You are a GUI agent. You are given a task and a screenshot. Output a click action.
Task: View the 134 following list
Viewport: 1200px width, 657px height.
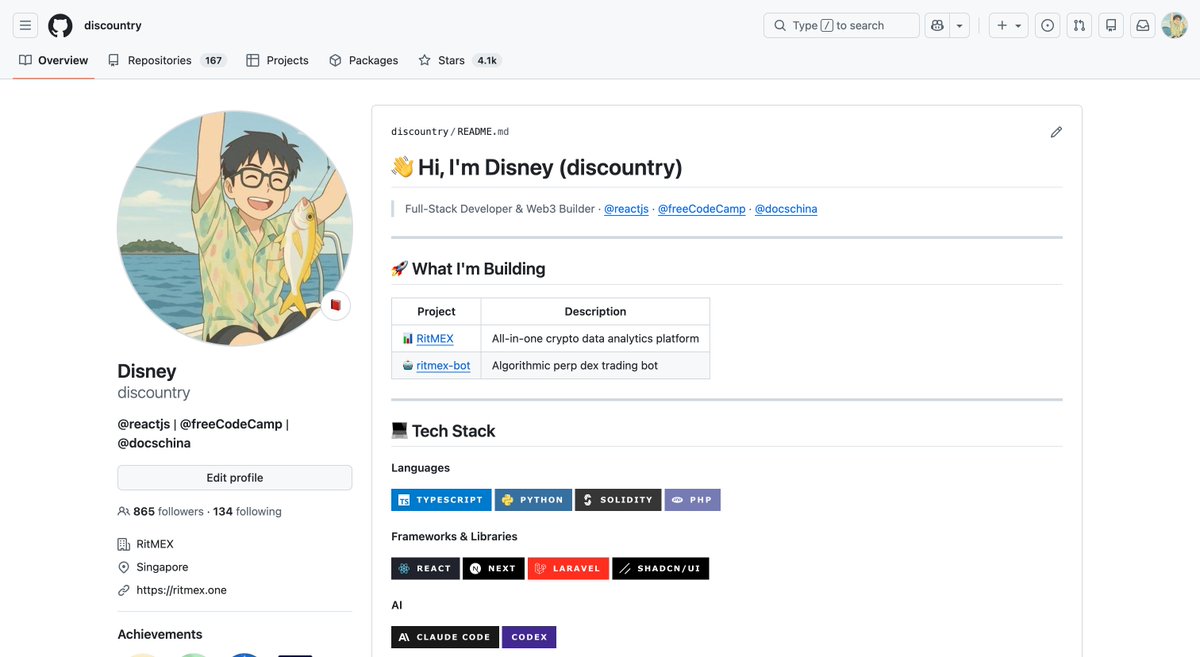[247, 511]
